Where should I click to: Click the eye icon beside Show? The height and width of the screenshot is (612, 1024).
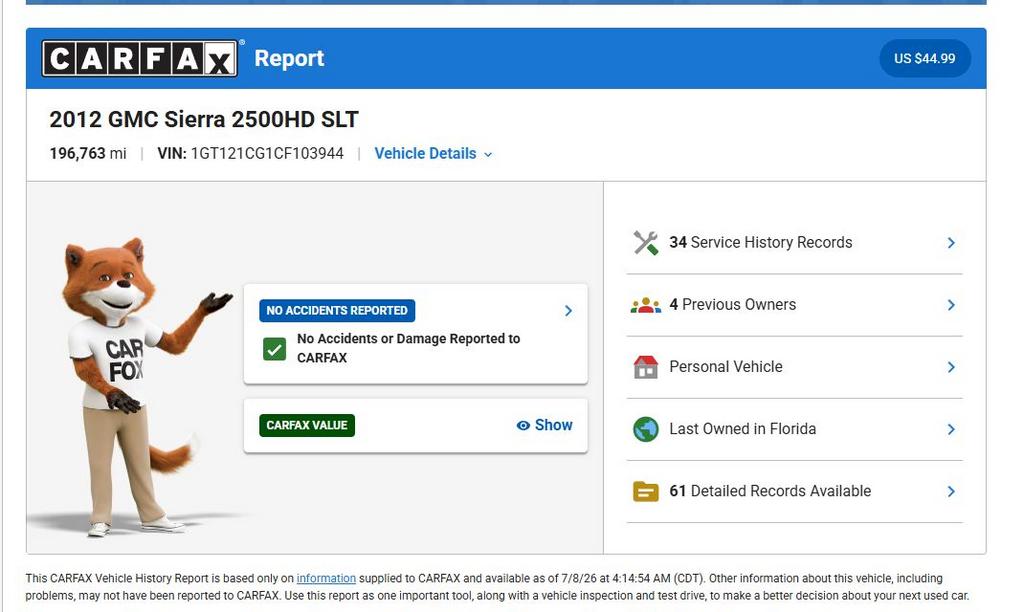[x=523, y=425]
